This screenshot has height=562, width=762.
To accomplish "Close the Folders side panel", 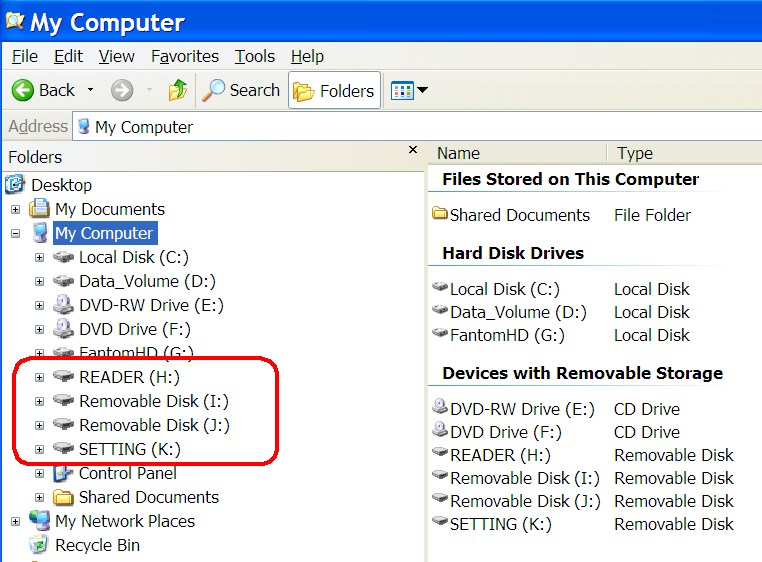I will click(413, 150).
